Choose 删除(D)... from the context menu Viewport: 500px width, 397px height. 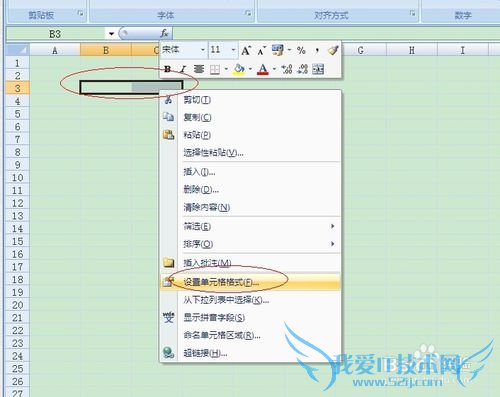pyautogui.click(x=251, y=190)
